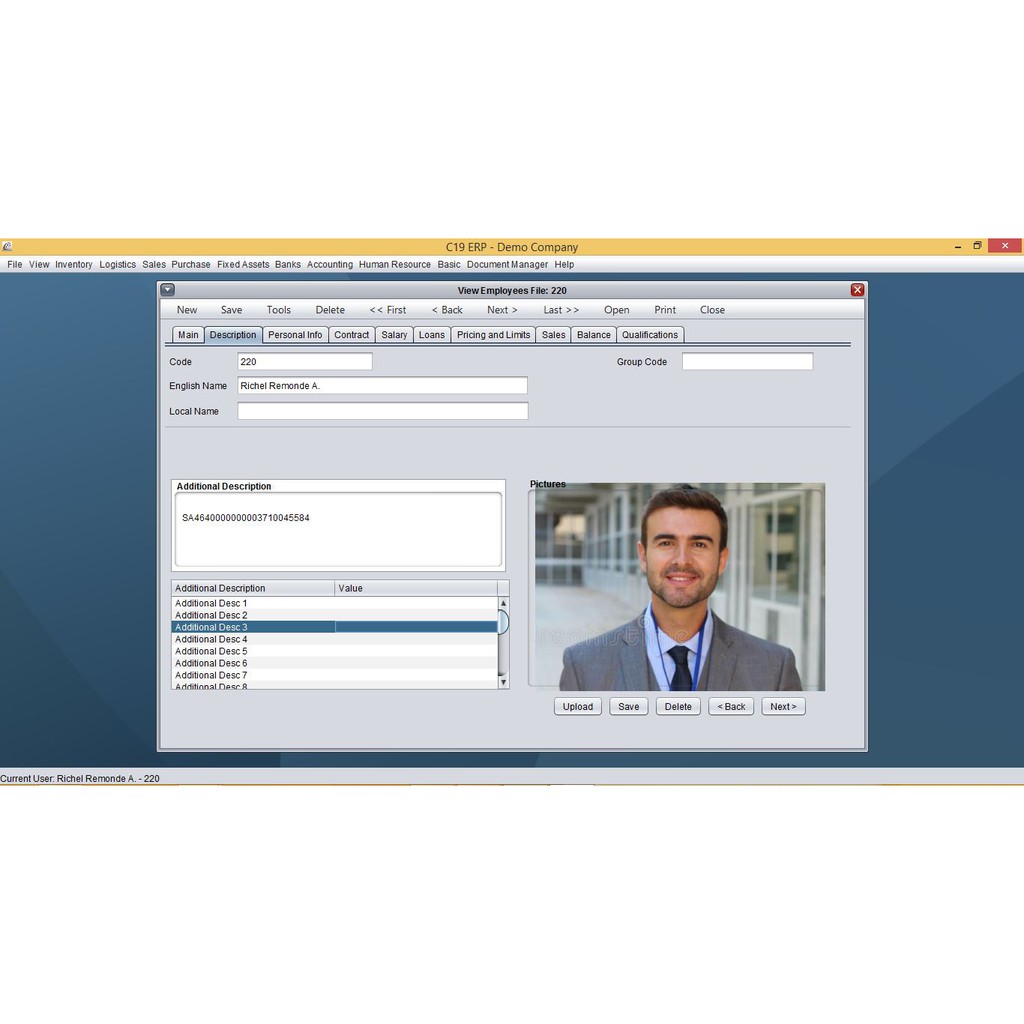
Task: Click the C19 ERP app icon in title bar
Action: coord(7,246)
